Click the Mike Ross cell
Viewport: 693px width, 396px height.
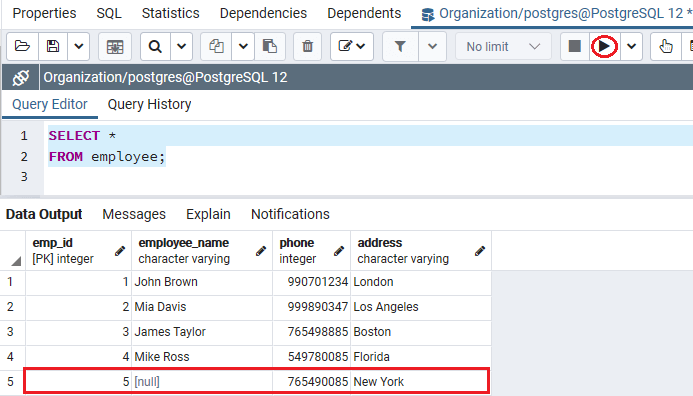(x=202, y=357)
